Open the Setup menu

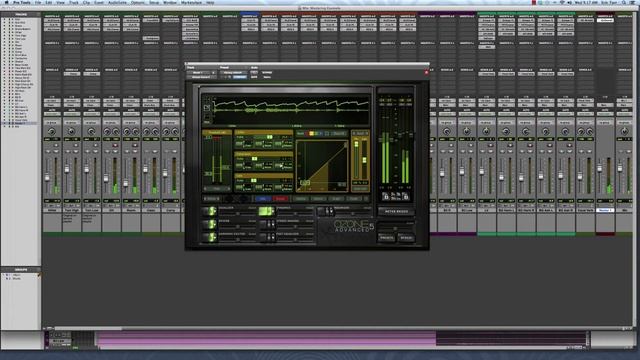click(x=154, y=2)
